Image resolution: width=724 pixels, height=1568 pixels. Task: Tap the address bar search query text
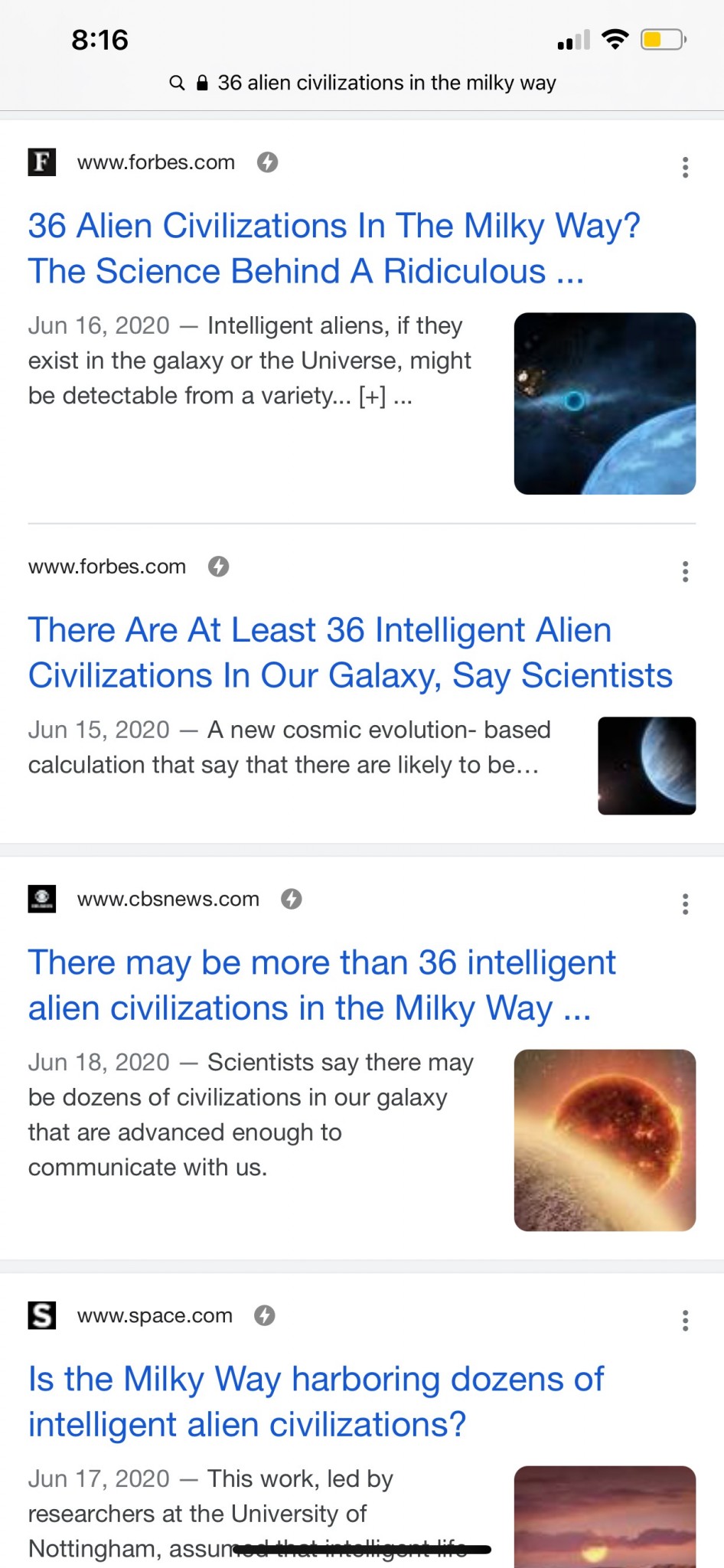coord(386,83)
